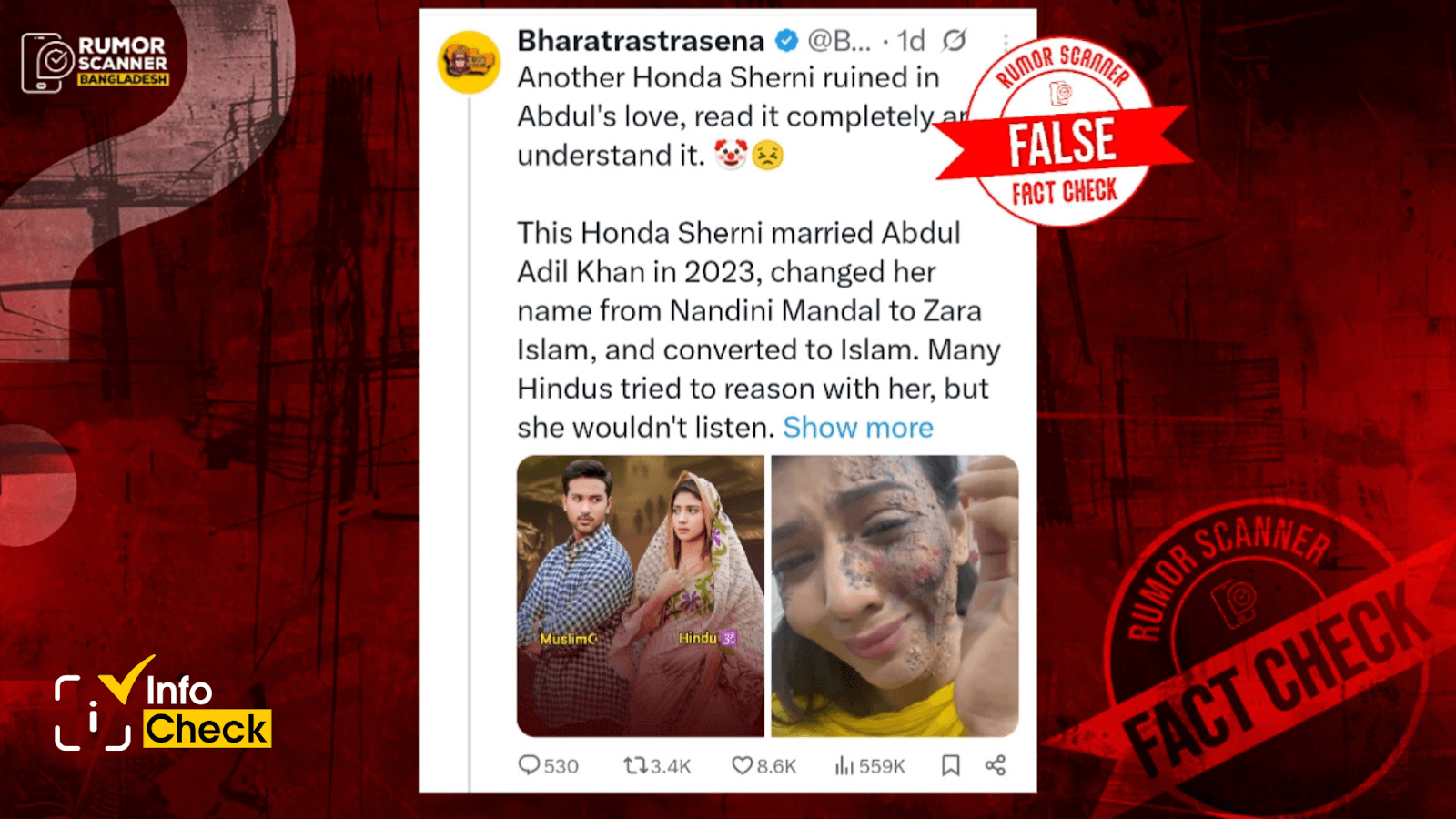Open the Bharatrastrasena profile avatar
The width and height of the screenshot is (1456, 819).
[x=470, y=62]
